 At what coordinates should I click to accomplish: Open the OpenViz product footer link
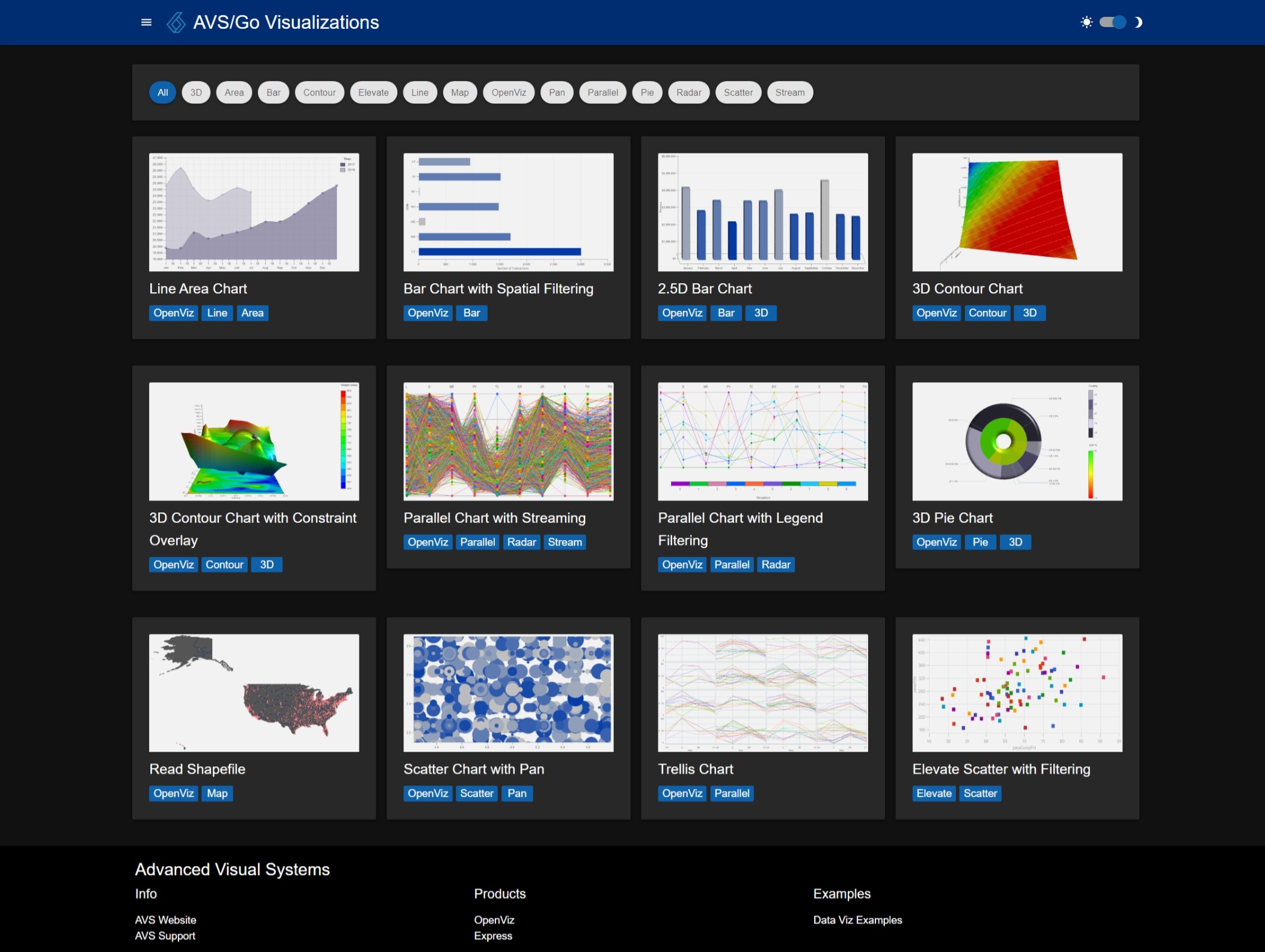494,920
